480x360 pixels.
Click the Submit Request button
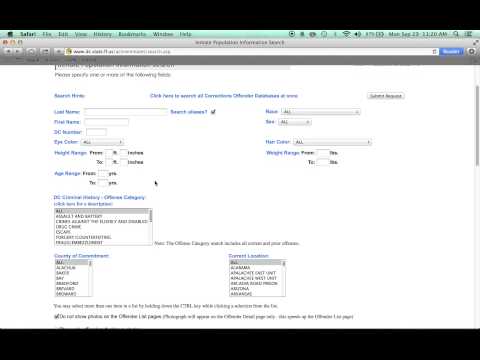386,96
